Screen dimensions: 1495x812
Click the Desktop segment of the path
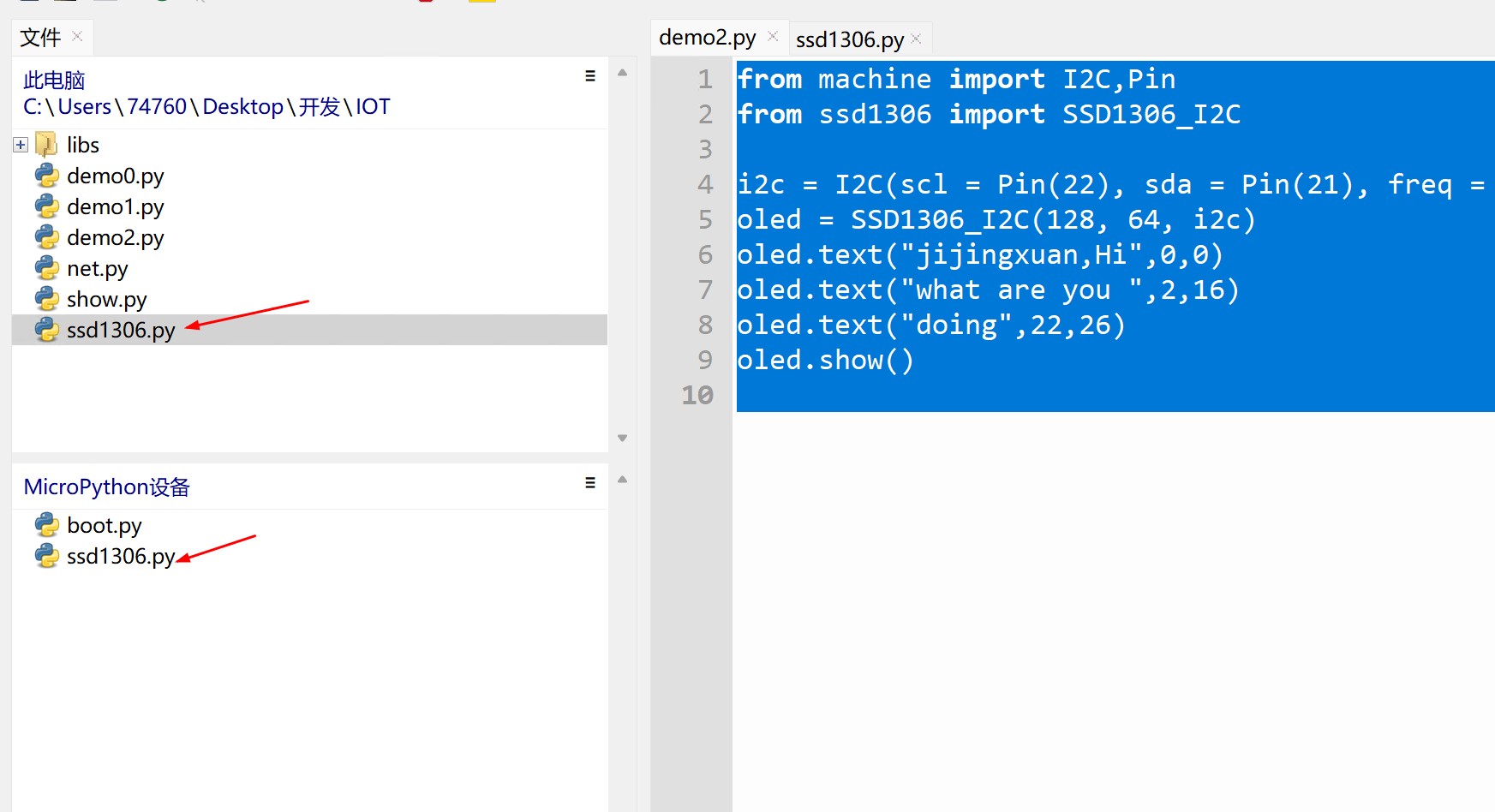point(242,107)
